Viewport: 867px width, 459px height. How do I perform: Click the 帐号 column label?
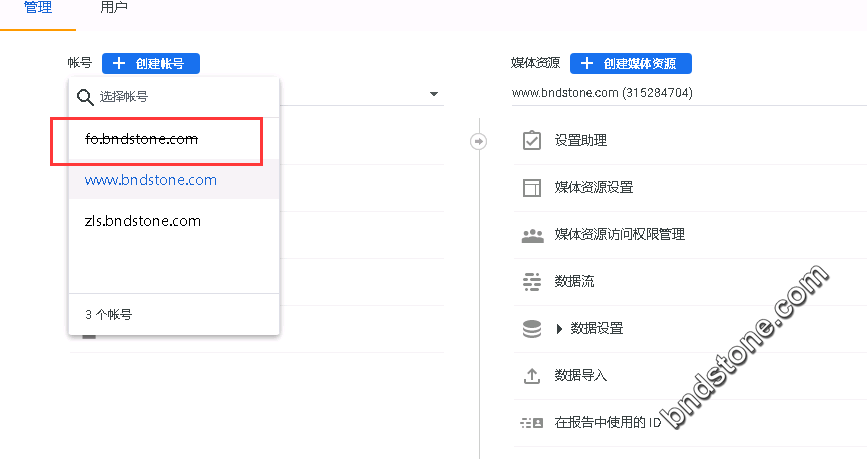[x=80, y=63]
